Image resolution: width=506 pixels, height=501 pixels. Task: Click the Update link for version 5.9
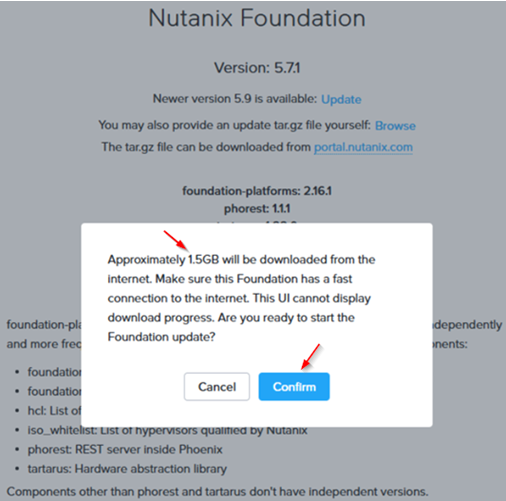pos(341,99)
